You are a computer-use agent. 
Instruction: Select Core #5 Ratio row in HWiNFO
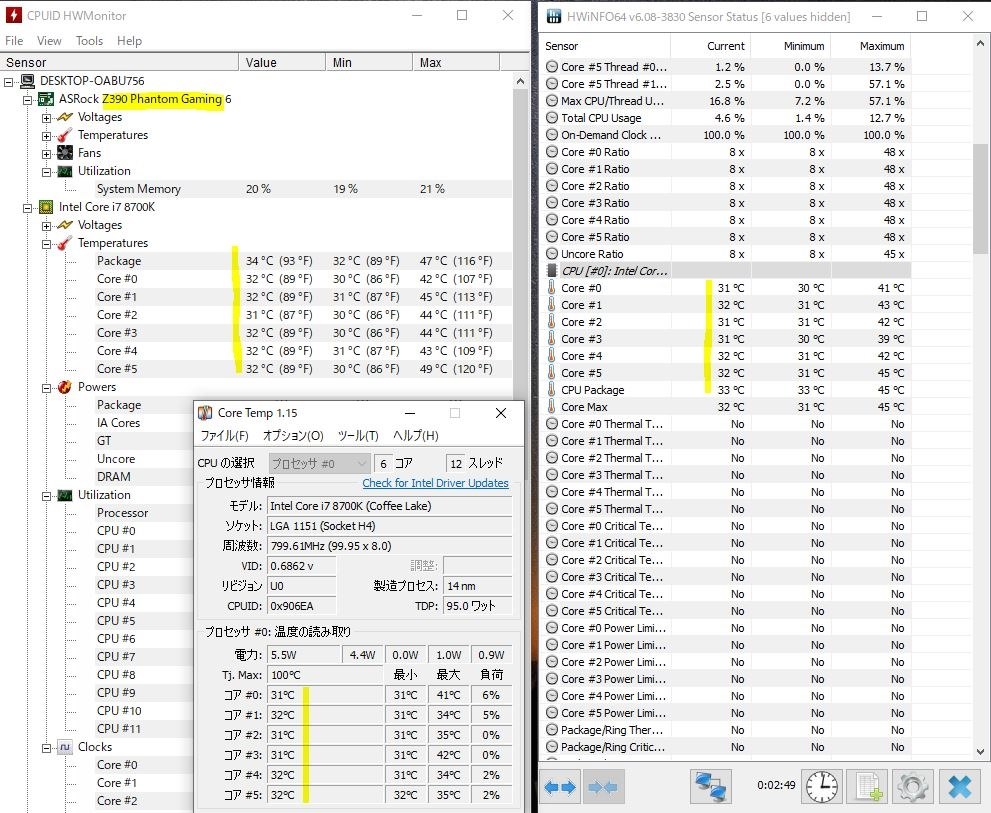(x=727, y=237)
